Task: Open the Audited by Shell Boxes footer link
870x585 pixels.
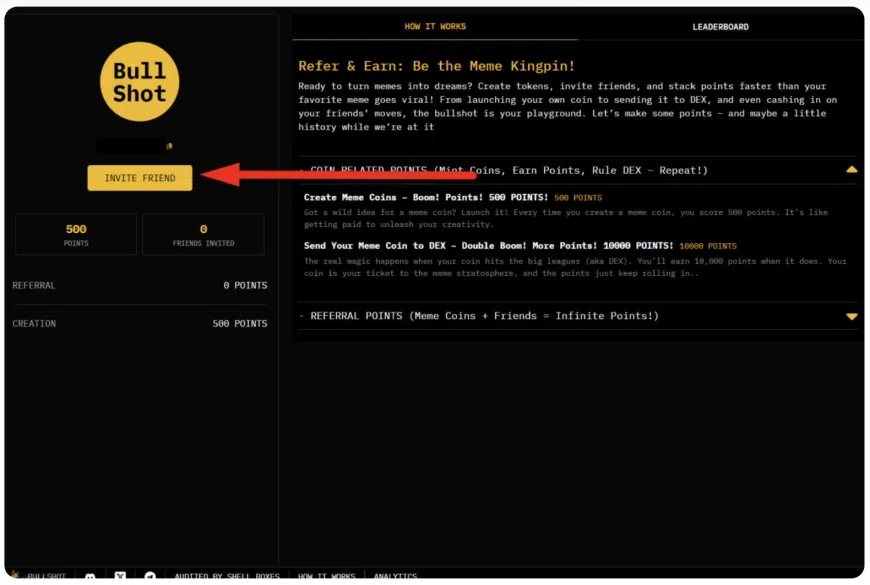Action: coord(227,577)
